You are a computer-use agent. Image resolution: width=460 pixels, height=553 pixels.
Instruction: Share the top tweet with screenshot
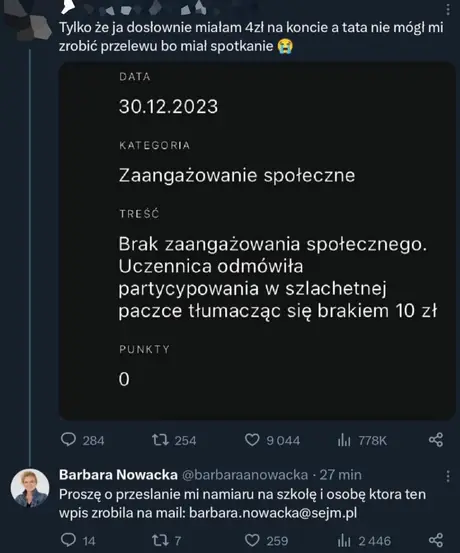point(436,440)
